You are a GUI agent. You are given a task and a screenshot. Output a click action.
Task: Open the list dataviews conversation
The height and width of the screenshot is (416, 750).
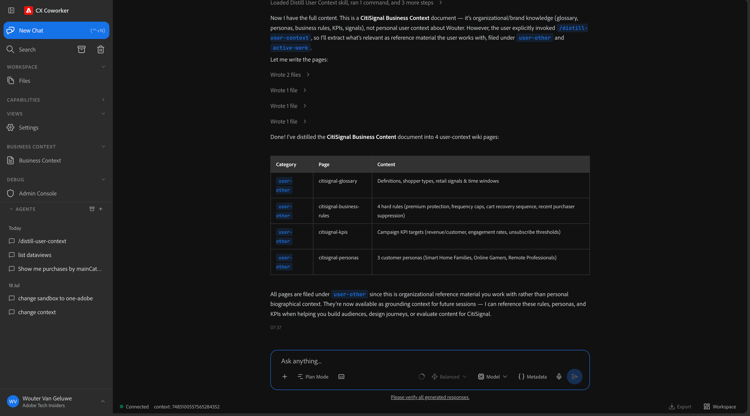coord(34,255)
